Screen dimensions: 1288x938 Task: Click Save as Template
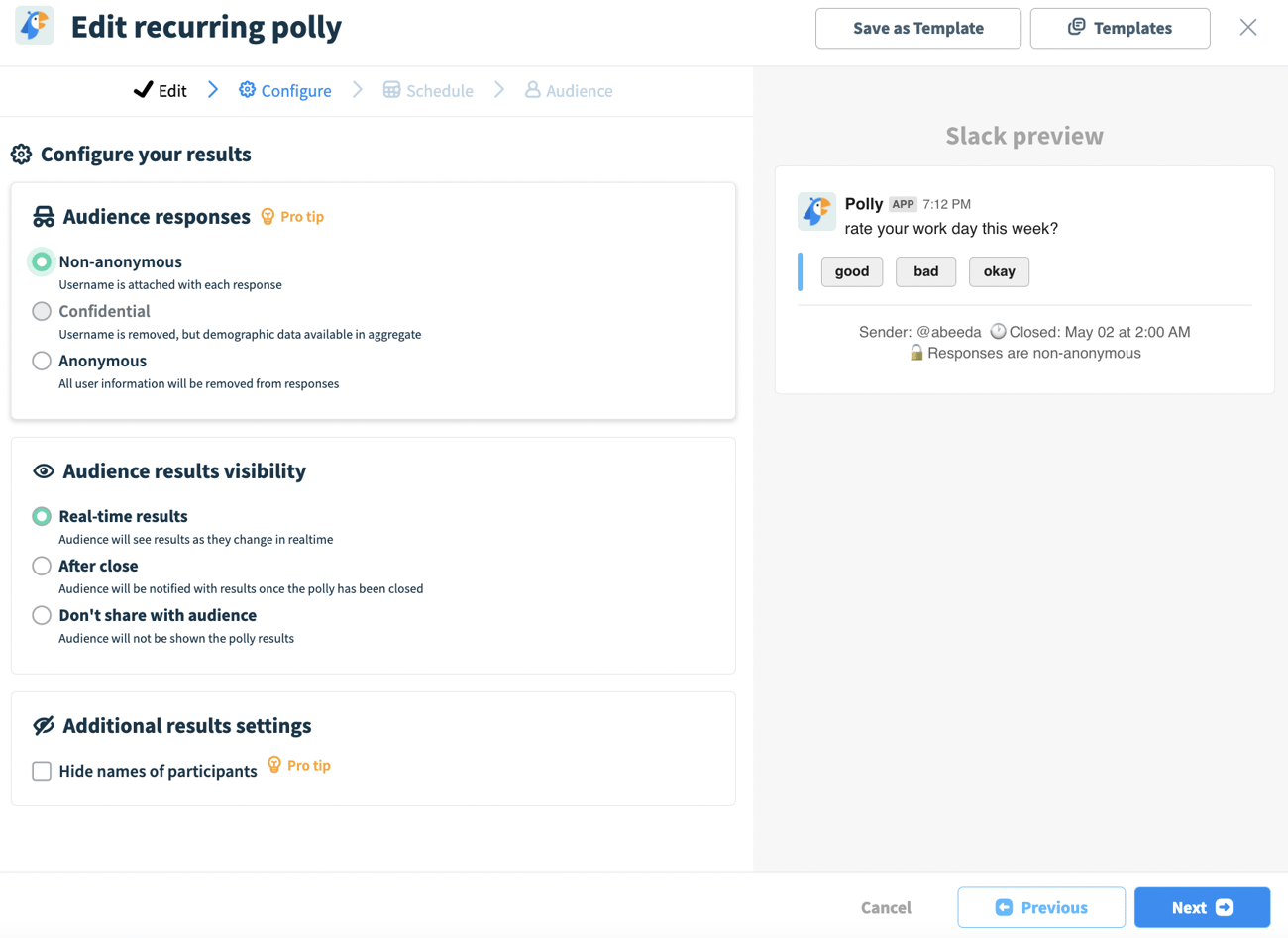coord(917,28)
